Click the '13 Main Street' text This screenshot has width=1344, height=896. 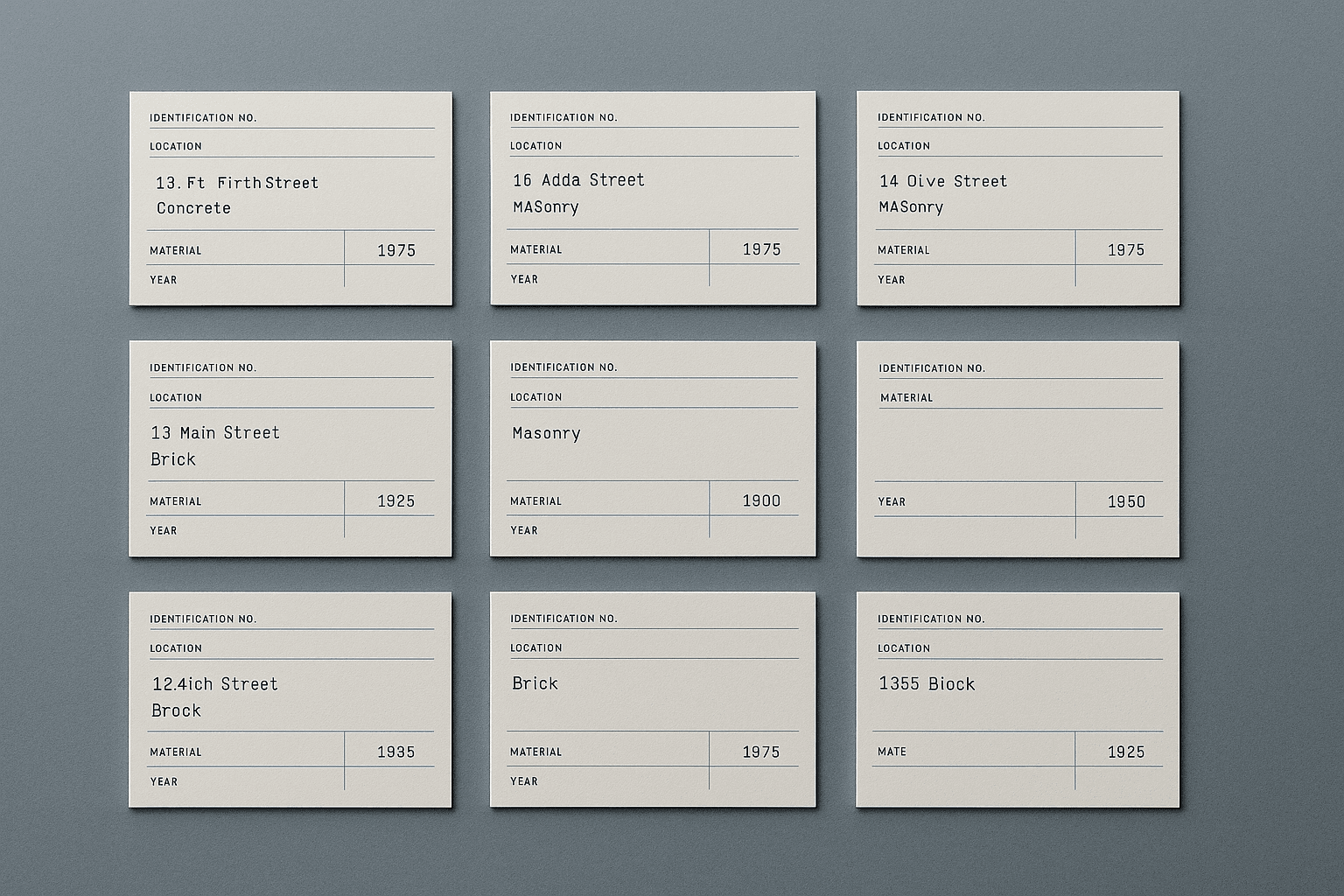tap(215, 433)
